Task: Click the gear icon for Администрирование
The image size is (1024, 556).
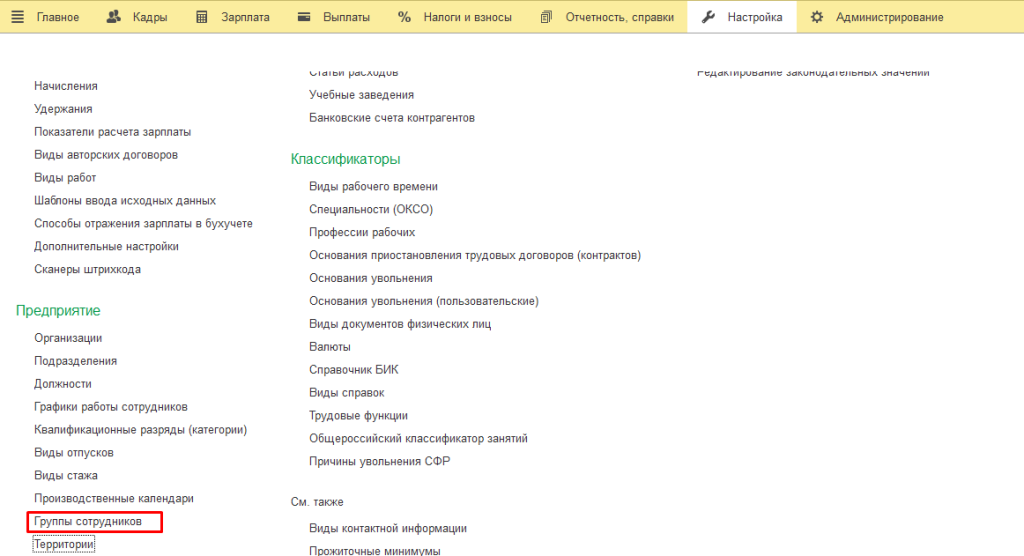Action: point(817,17)
